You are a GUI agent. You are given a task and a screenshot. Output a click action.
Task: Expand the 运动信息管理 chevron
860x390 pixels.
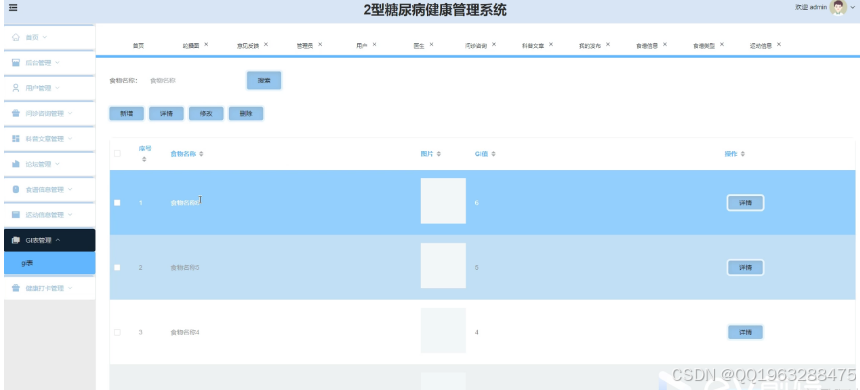70,214
